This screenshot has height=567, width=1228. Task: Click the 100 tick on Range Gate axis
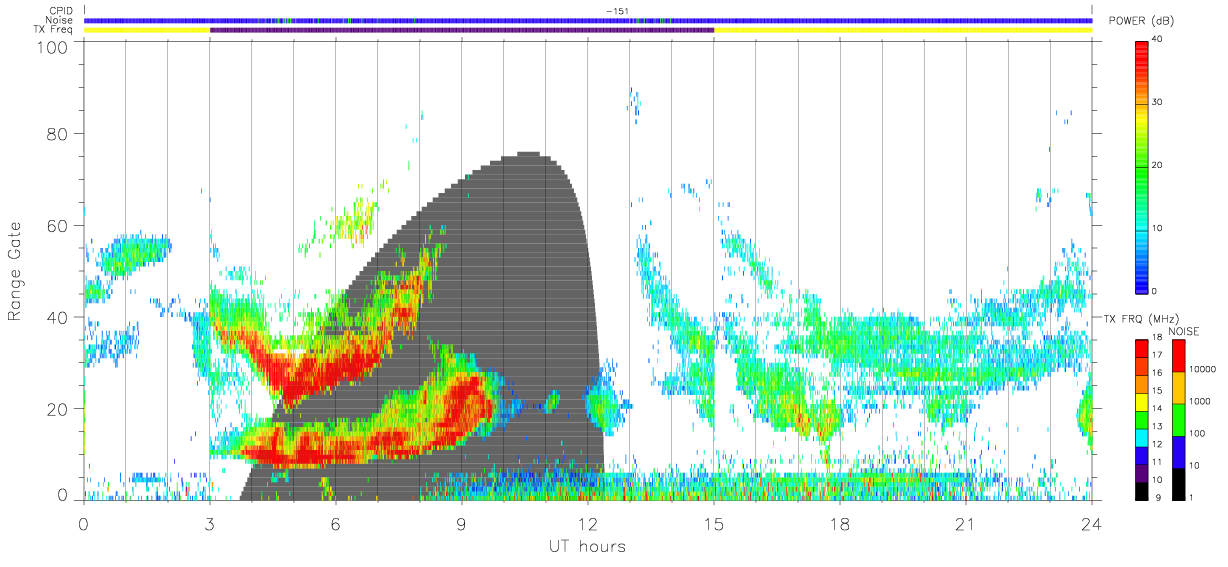[x=52, y=47]
